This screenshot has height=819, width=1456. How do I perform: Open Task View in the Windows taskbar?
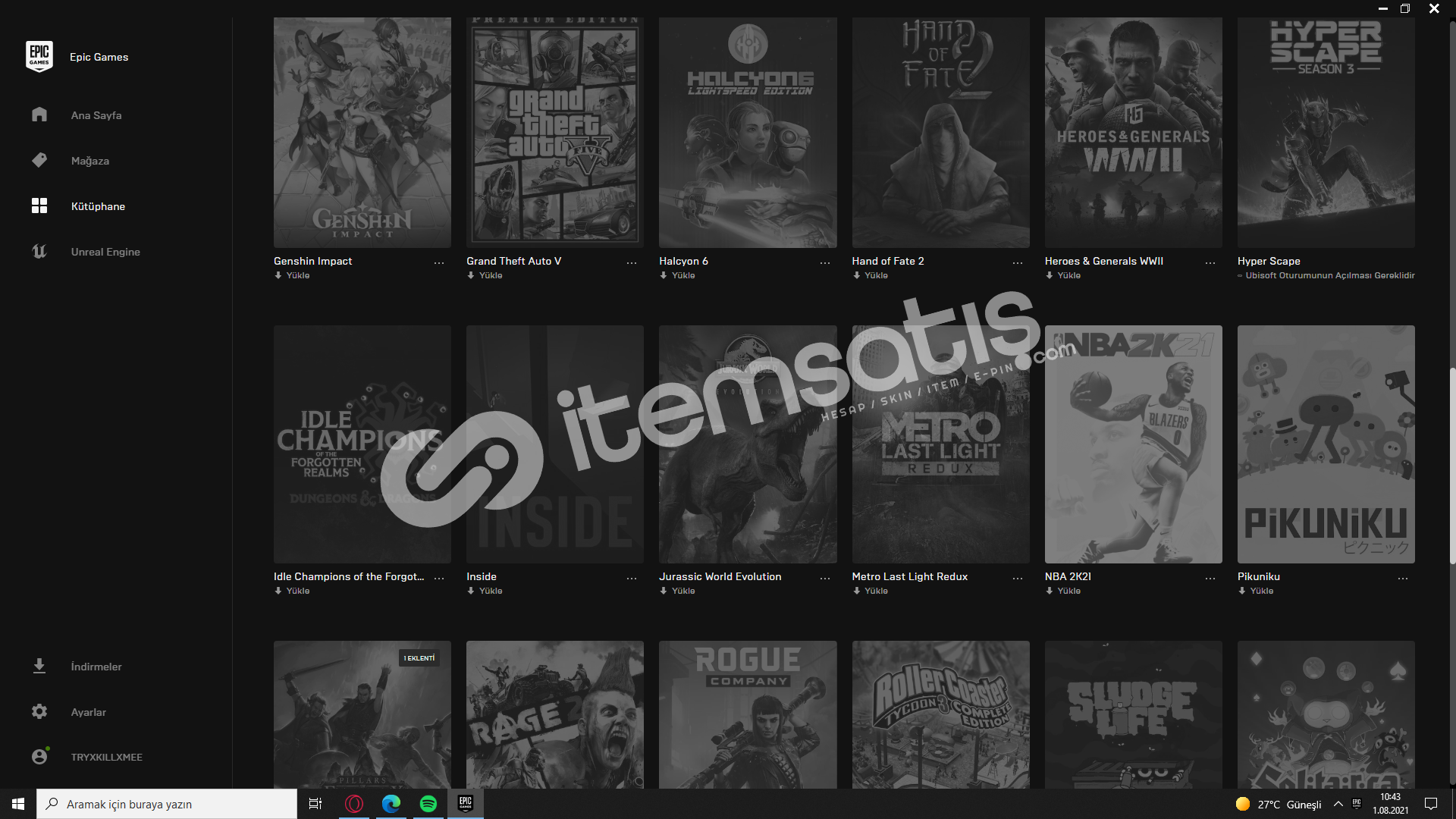(x=315, y=804)
